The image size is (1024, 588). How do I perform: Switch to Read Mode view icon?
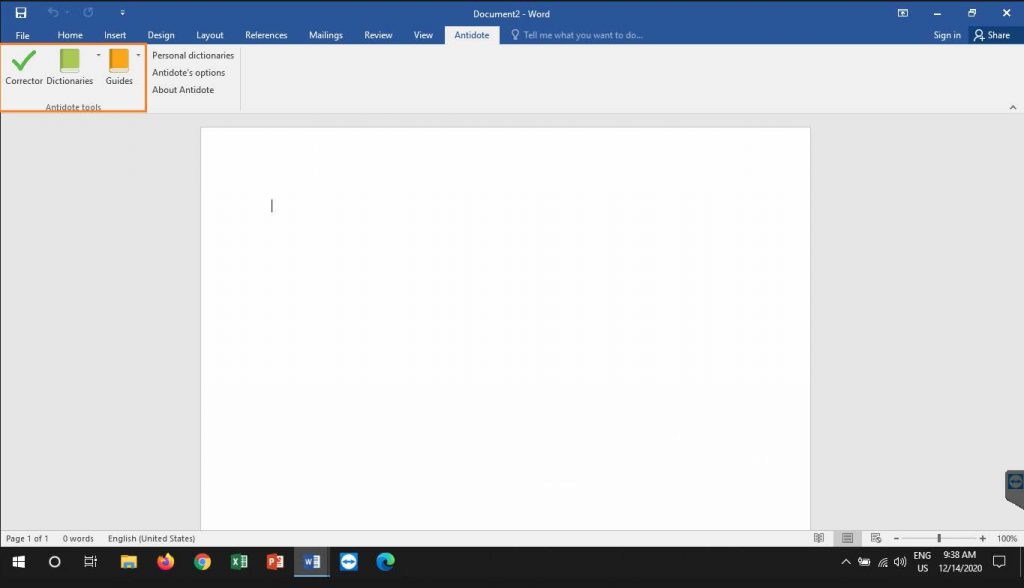819,538
